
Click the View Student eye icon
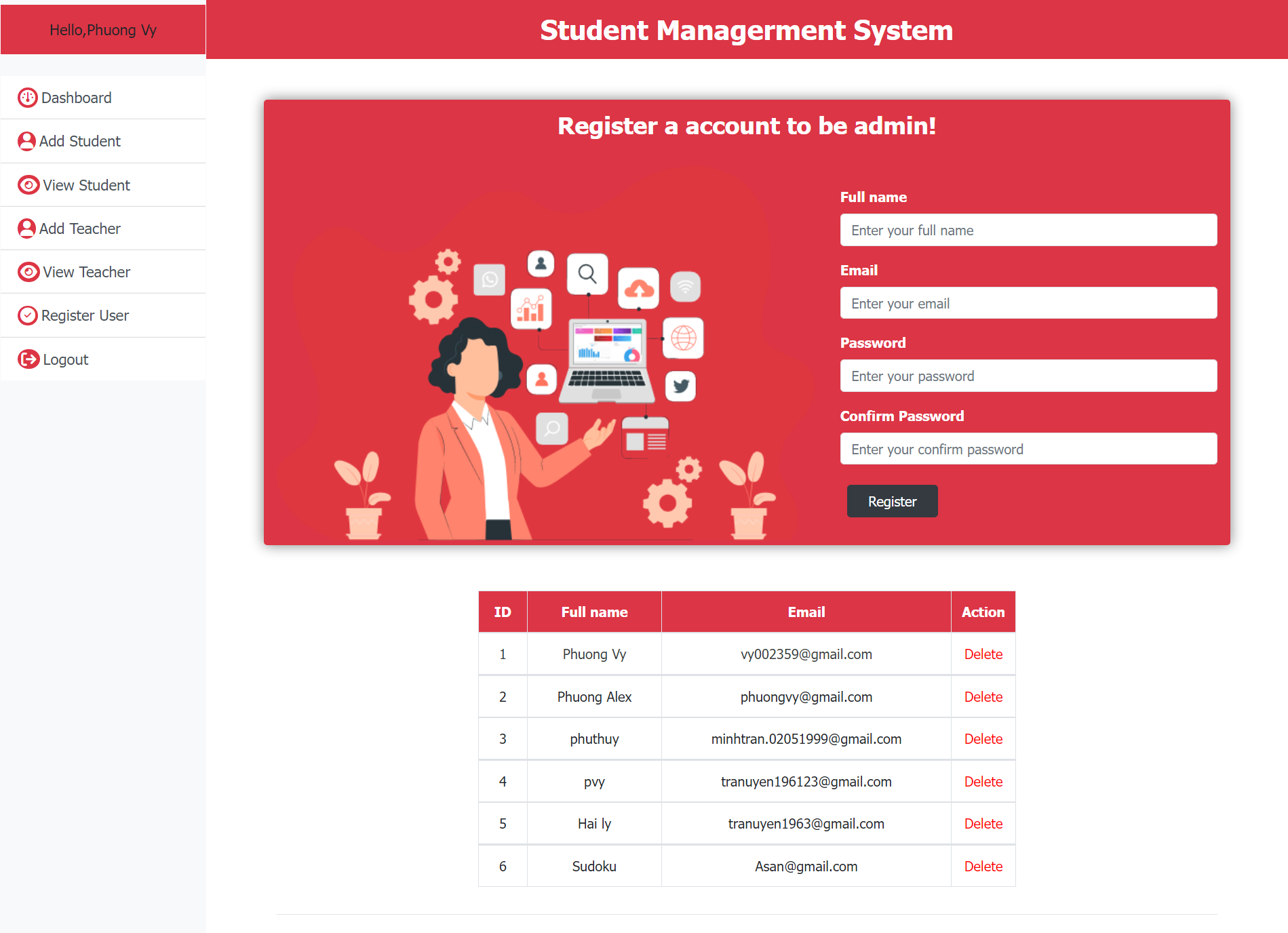click(x=28, y=185)
